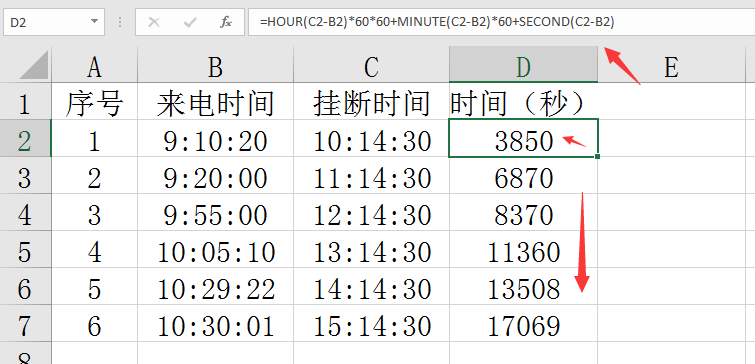755x364 pixels.
Task: Click the 来电时间 header cell
Action: (x=215, y=101)
